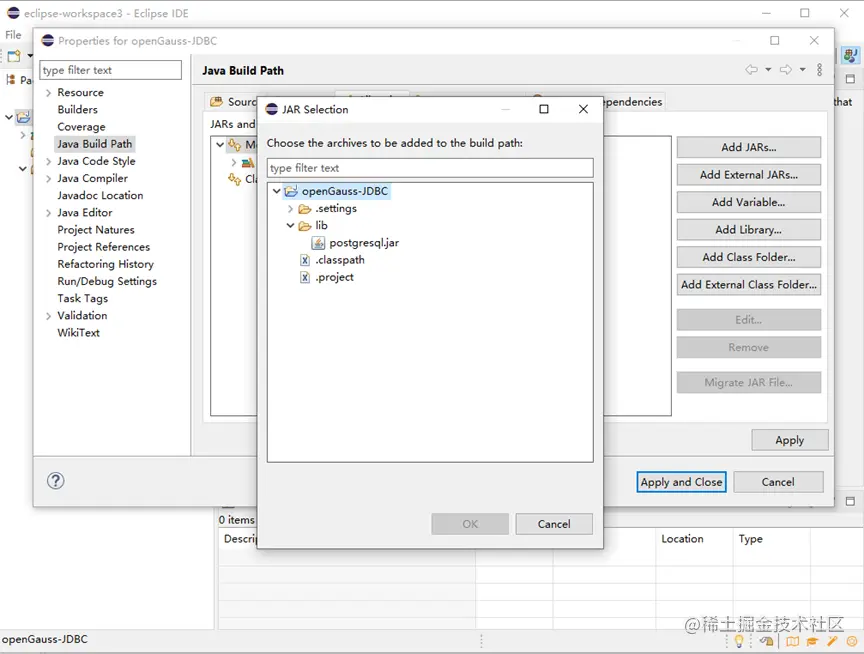Focus the JAR Selection filter text field
864x654 pixels.
point(430,168)
